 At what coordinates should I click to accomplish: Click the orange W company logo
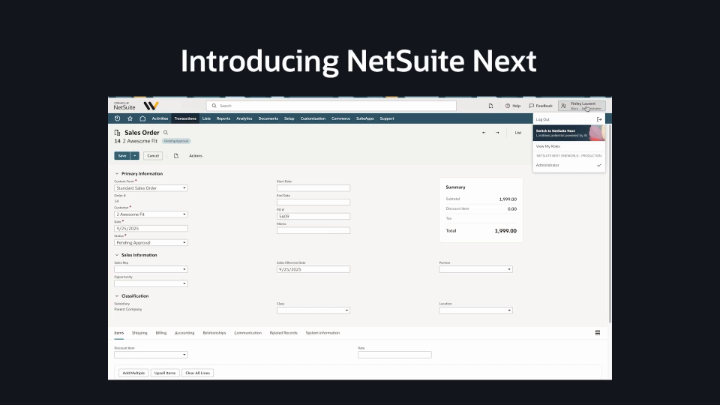(151, 106)
